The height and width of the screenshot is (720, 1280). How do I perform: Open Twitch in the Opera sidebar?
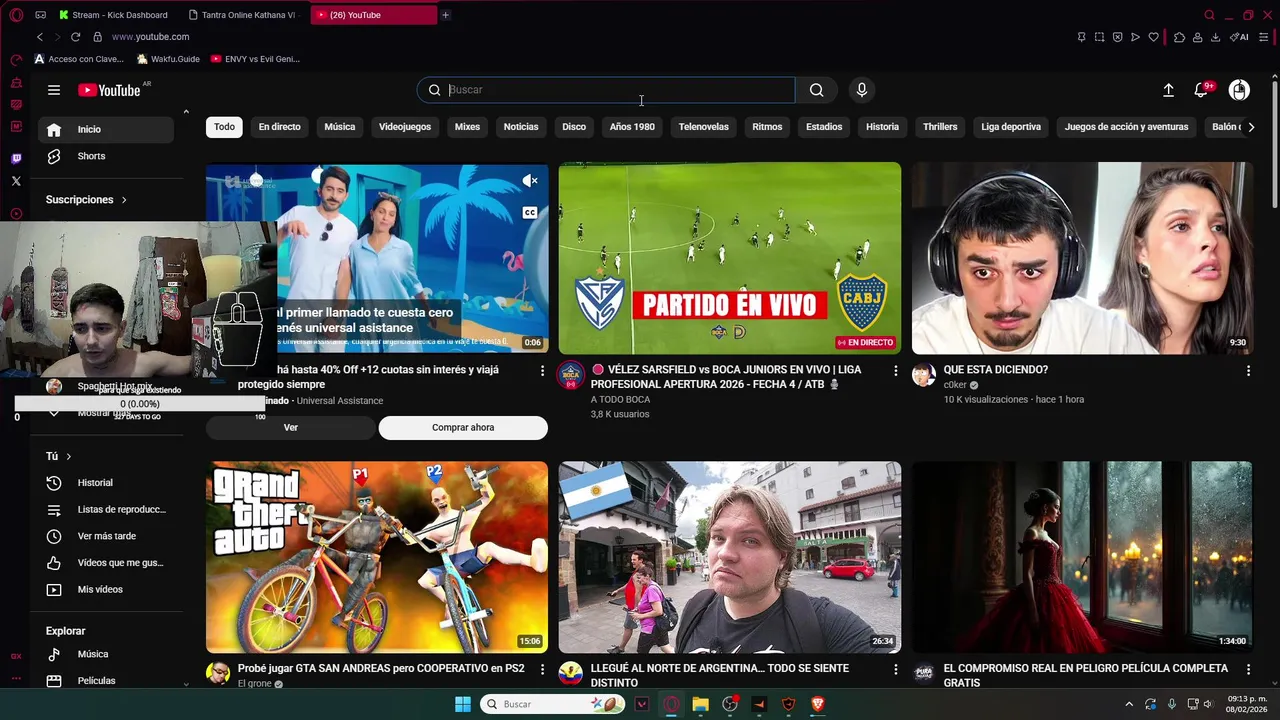(x=16, y=159)
